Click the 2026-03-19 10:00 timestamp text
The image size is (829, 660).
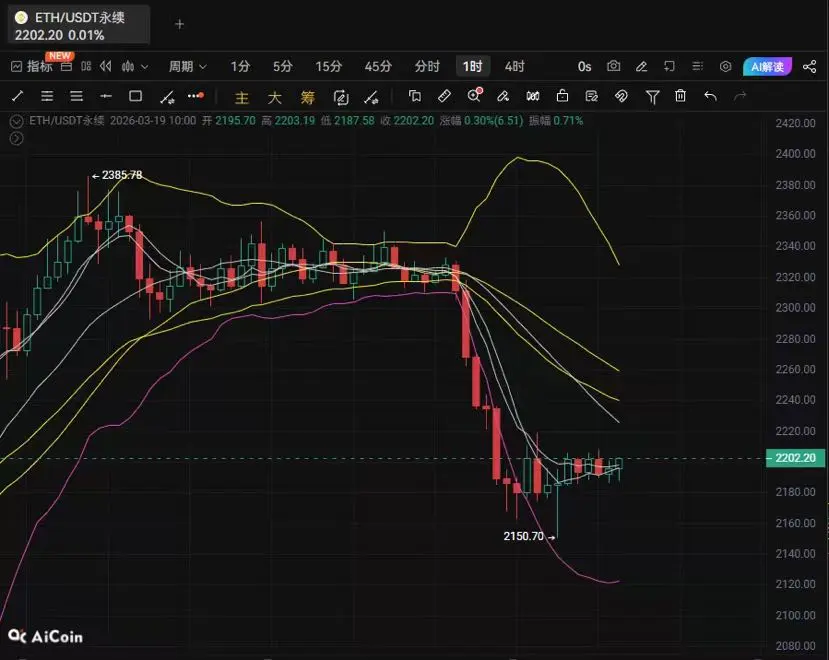click(153, 121)
